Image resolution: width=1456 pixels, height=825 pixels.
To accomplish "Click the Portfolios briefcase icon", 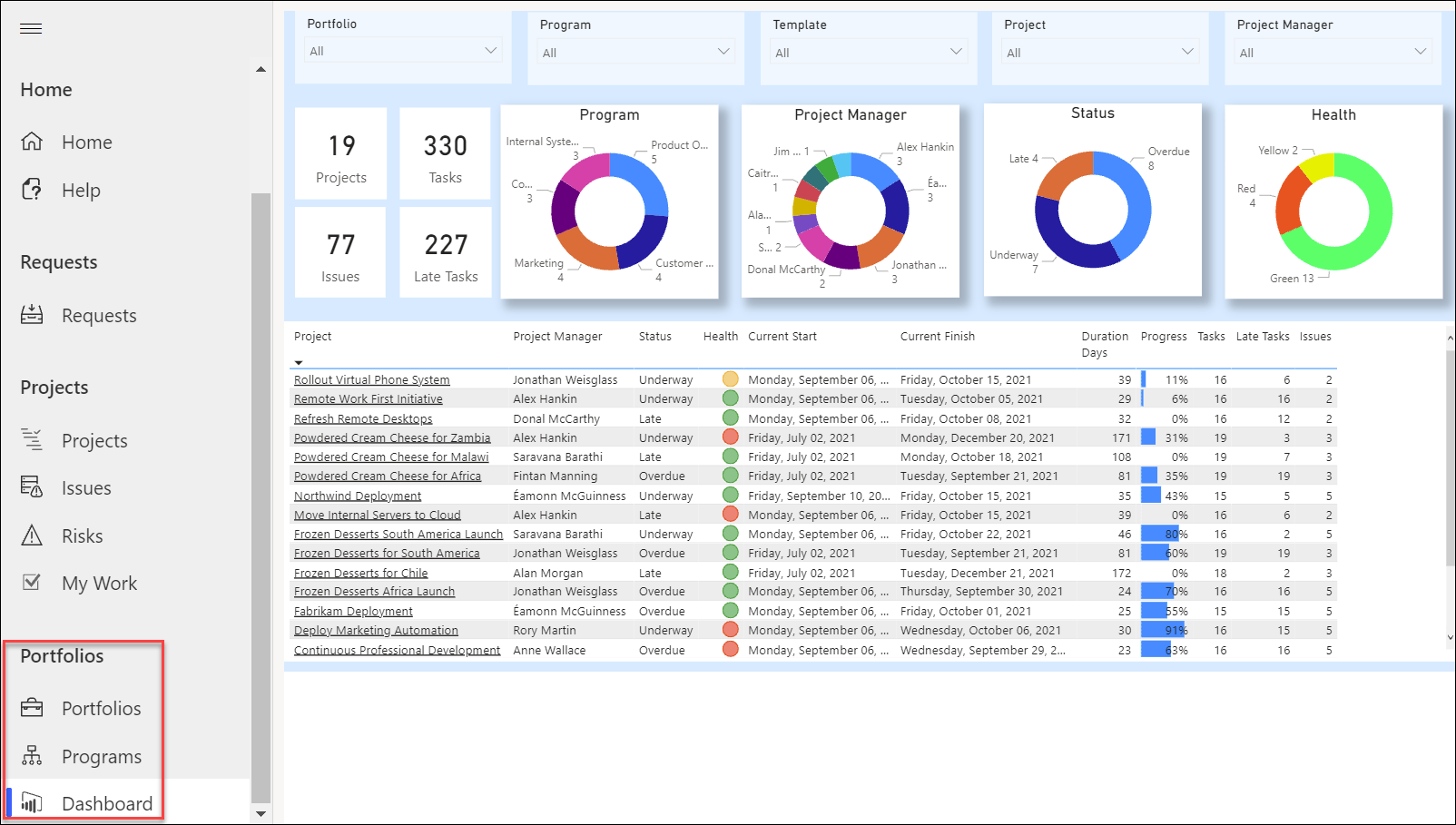I will pyautogui.click(x=32, y=708).
